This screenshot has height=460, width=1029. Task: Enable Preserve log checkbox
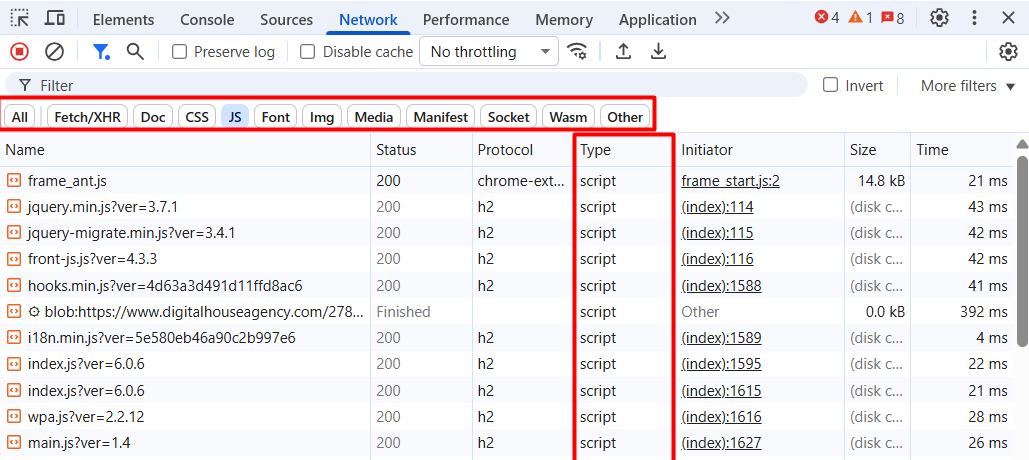click(x=180, y=52)
